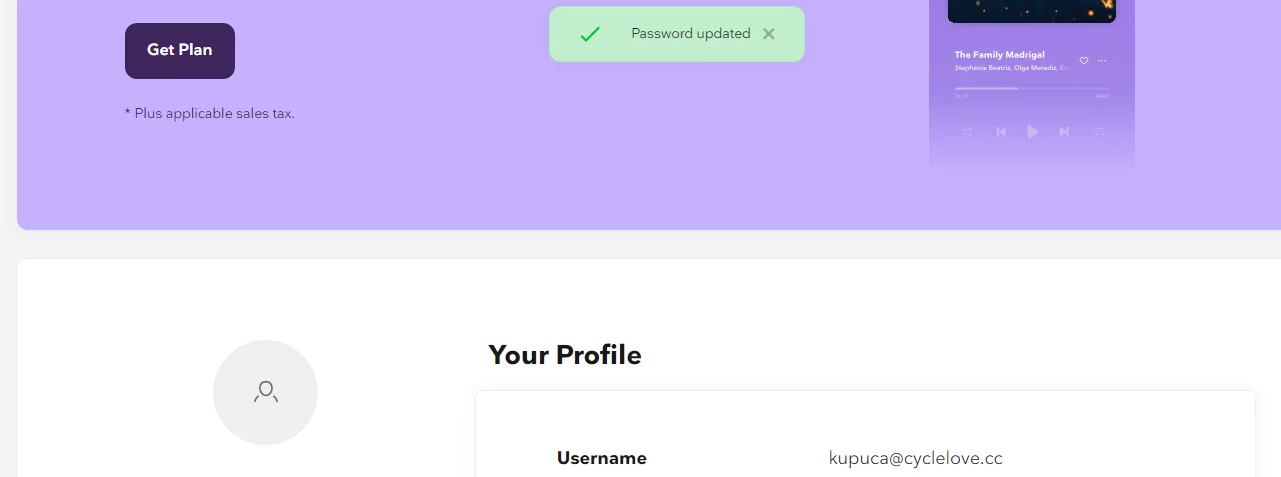The width and height of the screenshot is (1281, 477).
Task: Seek along the song progress bar
Action: (1032, 88)
